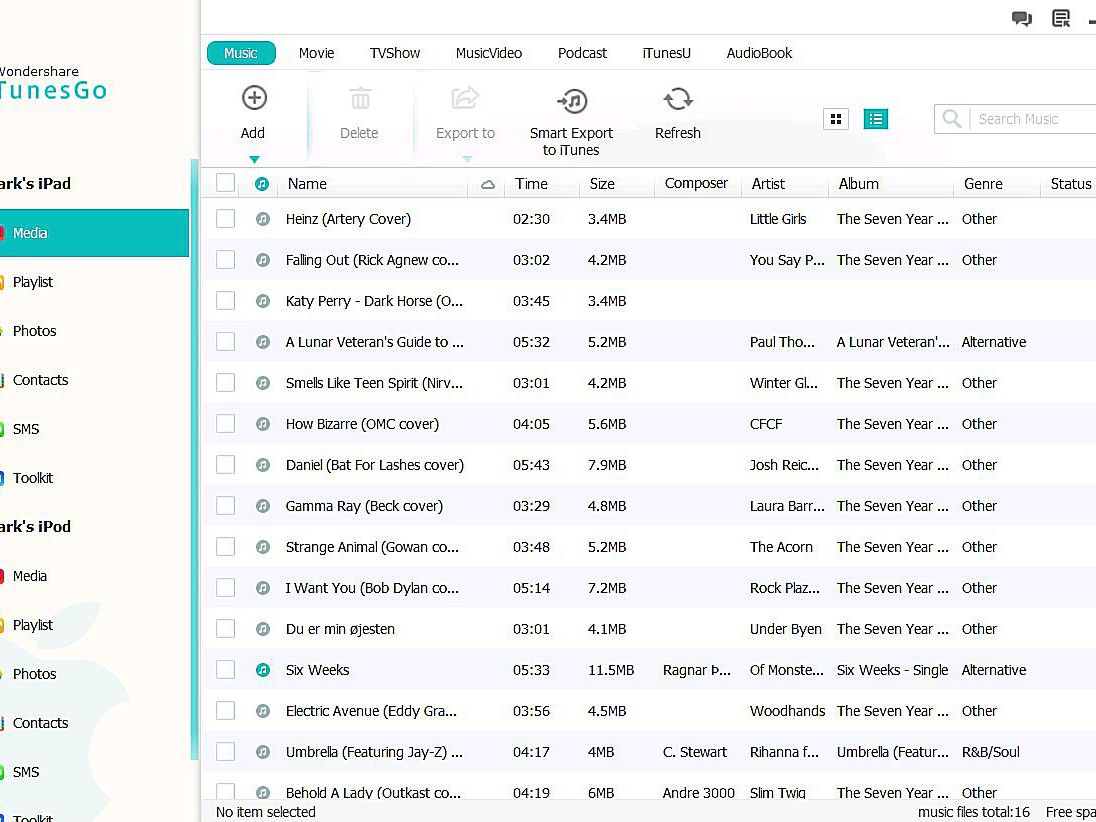Sort by the Artist column header

tap(768, 184)
